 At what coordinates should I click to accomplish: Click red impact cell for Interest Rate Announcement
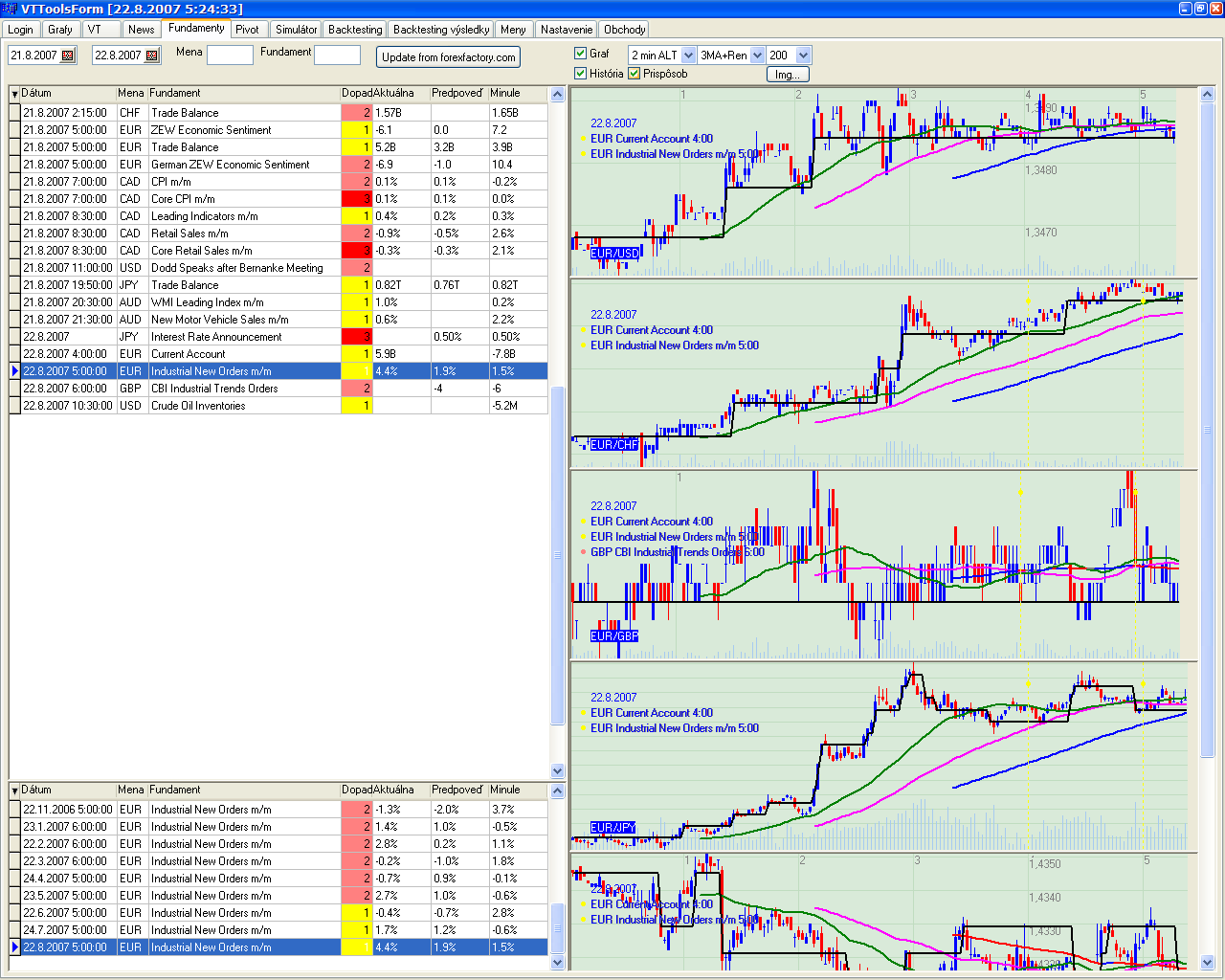pyautogui.click(x=356, y=337)
